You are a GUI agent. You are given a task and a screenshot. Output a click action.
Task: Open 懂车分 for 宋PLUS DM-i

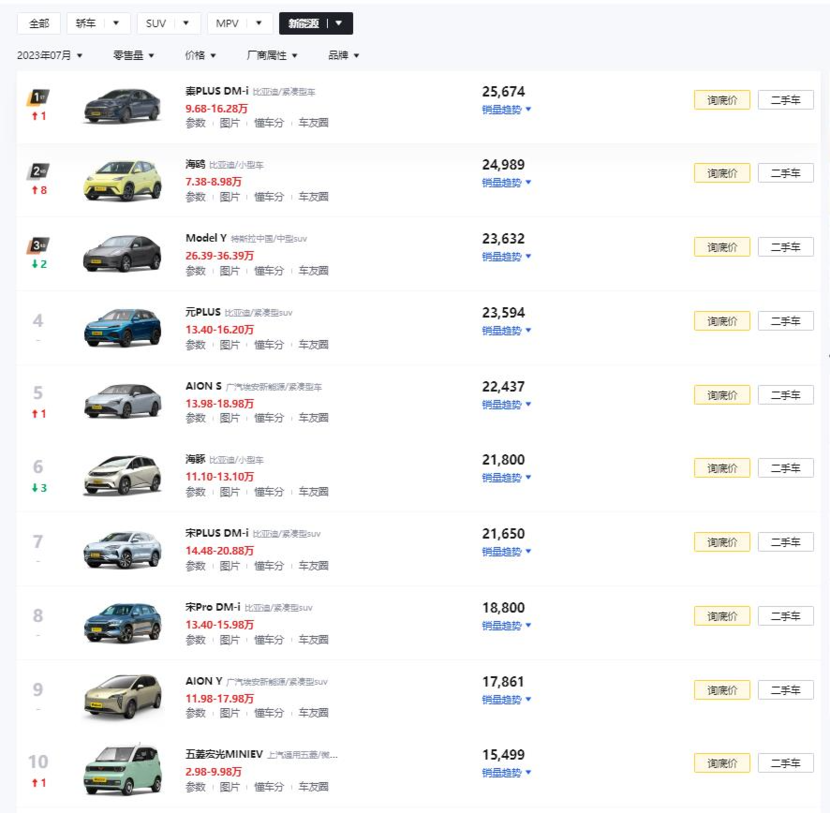269,566
